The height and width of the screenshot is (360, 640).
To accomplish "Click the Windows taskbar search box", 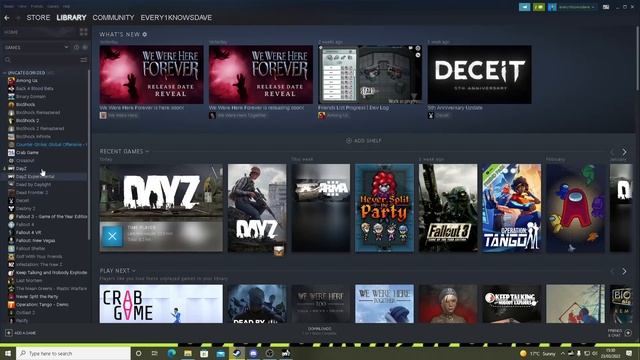I will pyautogui.click(x=73, y=353).
